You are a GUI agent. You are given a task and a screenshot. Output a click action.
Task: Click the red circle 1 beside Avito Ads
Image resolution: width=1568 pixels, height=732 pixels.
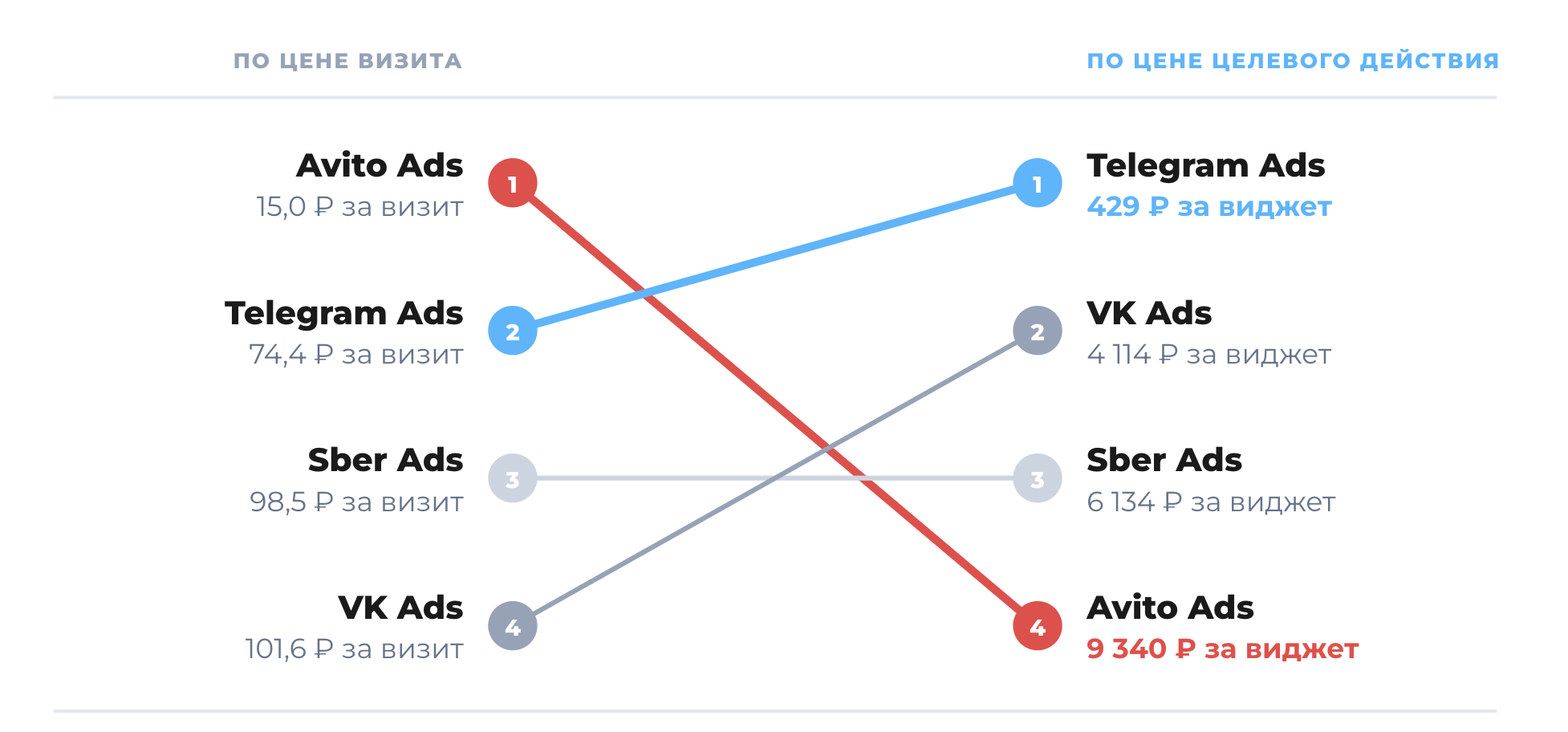point(513,183)
